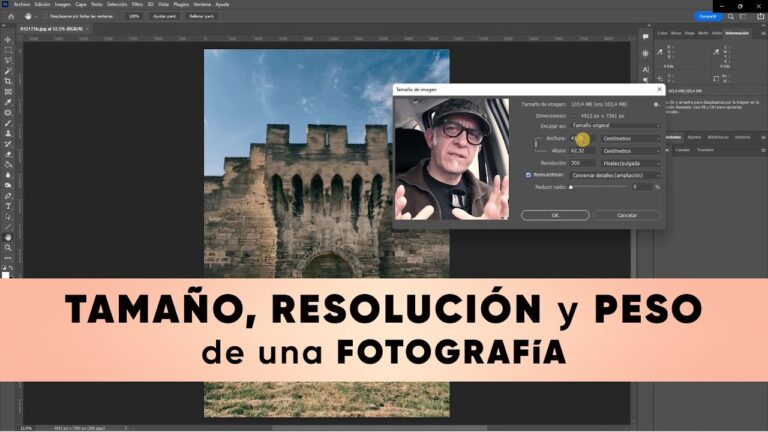Toggle the Remuestrear checkbox
Screen dimensions: 768x432
529,174
